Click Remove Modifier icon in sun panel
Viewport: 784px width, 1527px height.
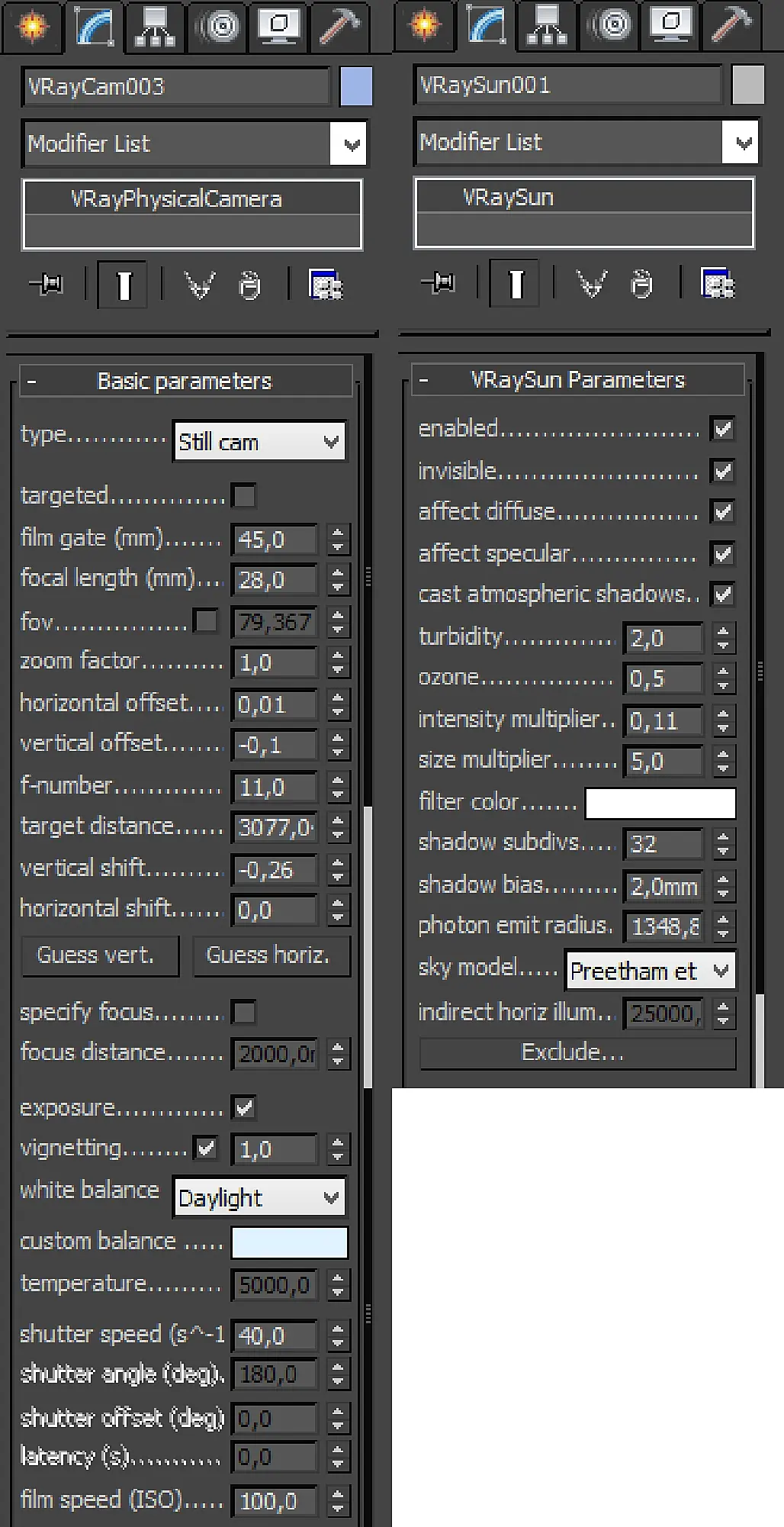(x=641, y=284)
